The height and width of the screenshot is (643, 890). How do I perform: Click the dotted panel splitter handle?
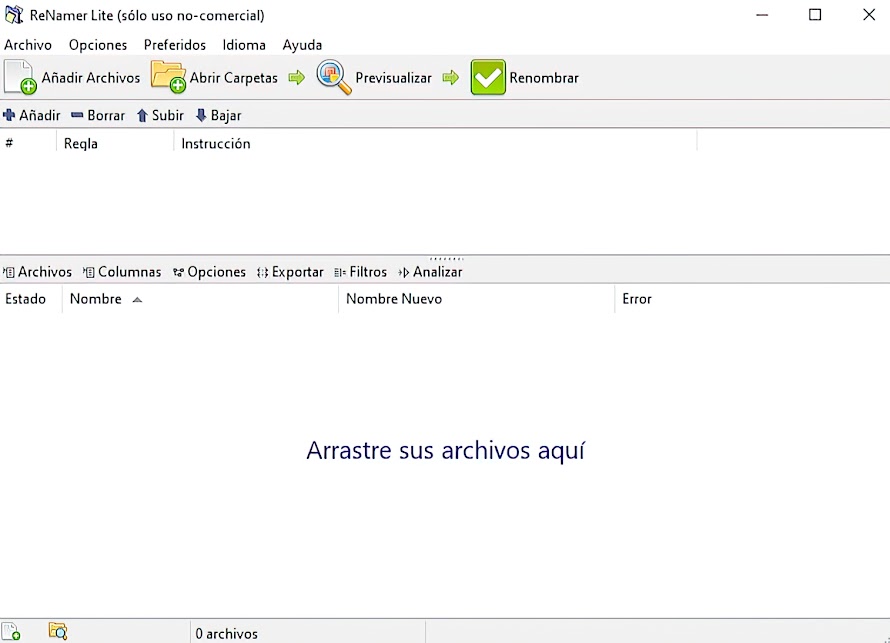(446, 258)
